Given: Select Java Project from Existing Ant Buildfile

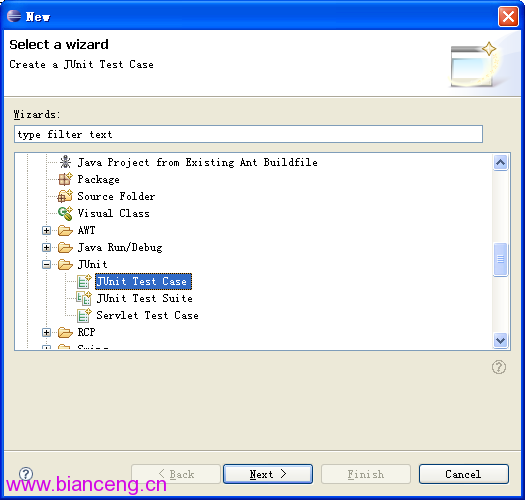Looking at the screenshot, I should pos(198,162).
